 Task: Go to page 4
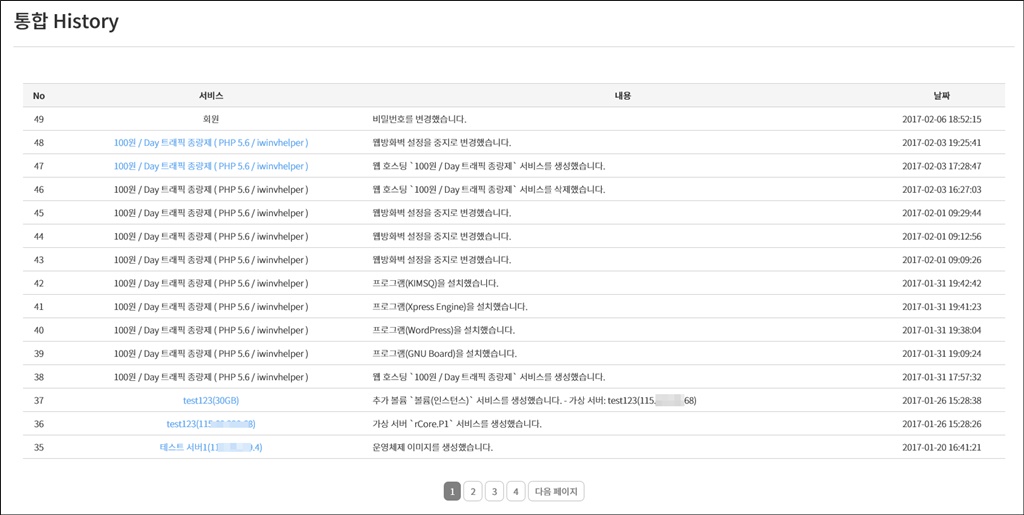coord(516,492)
